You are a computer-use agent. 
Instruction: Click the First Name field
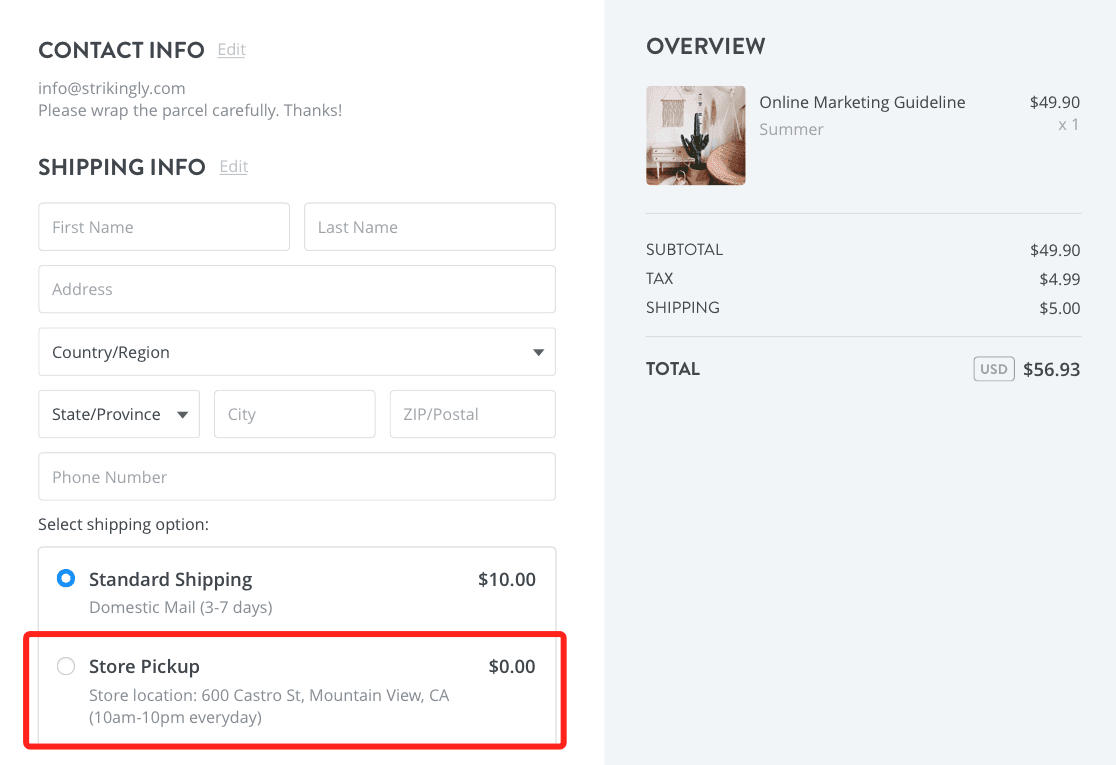tap(164, 227)
